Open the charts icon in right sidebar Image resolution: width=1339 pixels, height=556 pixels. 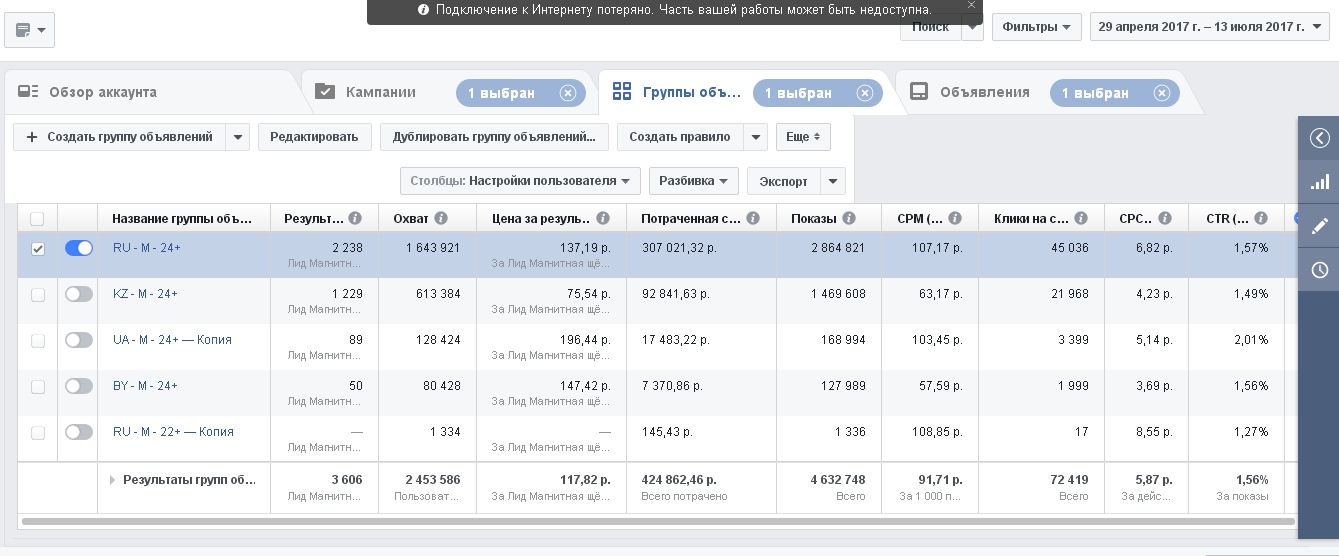click(x=1319, y=182)
